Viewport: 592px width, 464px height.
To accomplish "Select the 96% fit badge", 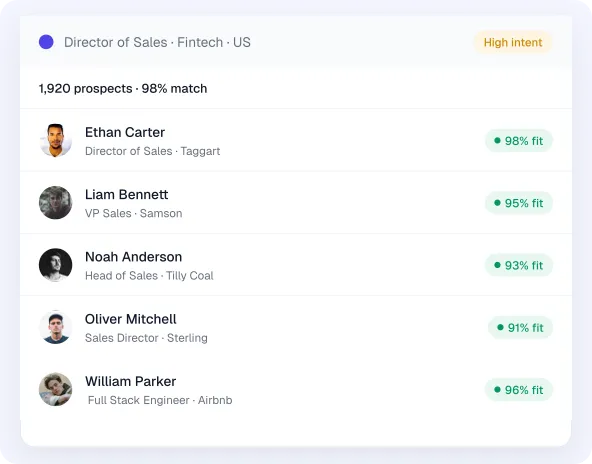I will click(519, 390).
